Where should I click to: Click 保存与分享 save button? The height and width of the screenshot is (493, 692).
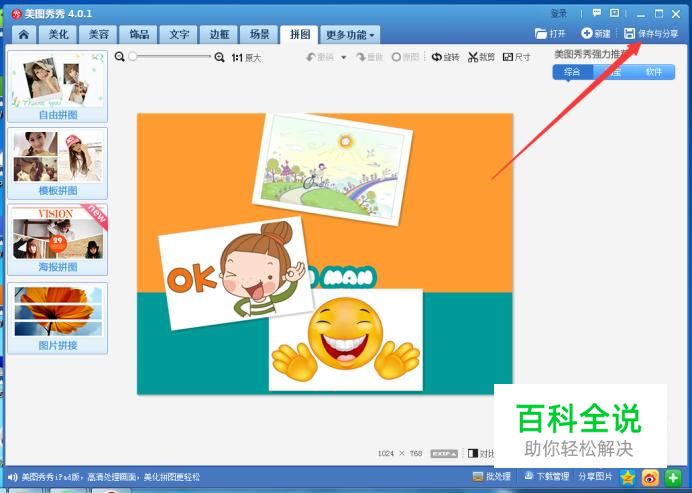[x=651, y=34]
